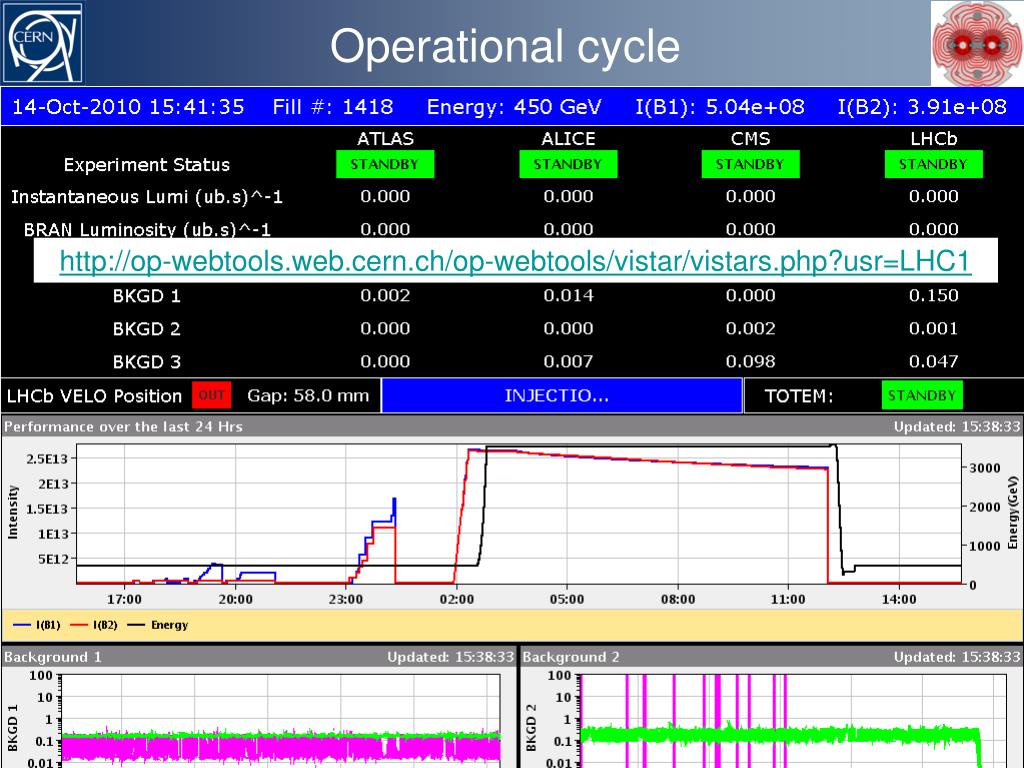The height and width of the screenshot is (768, 1024).
Task: Click the black Energy legend line
Action: (x=136, y=625)
